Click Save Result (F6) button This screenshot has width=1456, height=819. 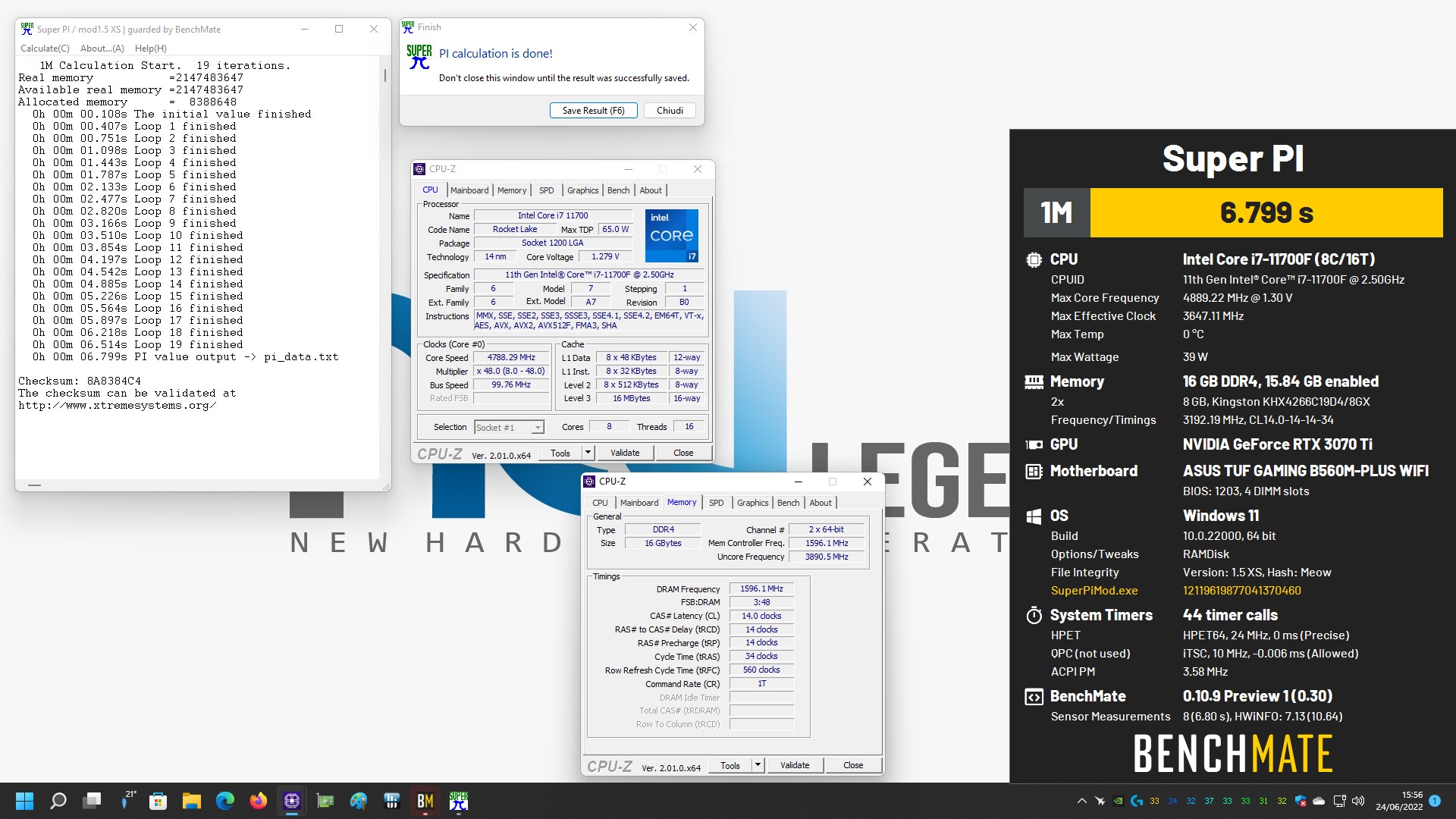[594, 111]
